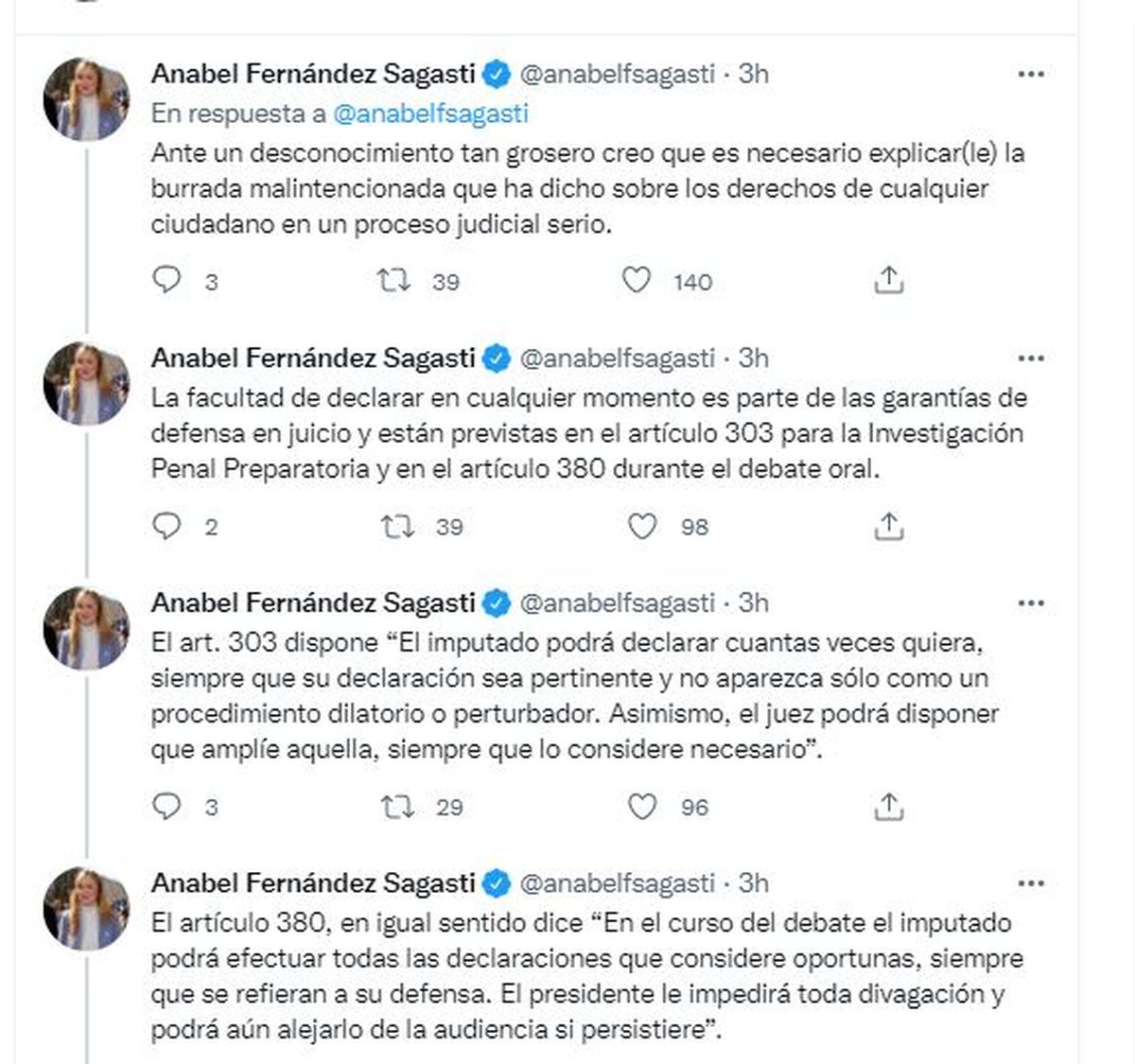Image resolution: width=1135 pixels, height=1064 pixels.
Task: Retweet the 'facultad de declarar' tweet
Action: point(395,526)
